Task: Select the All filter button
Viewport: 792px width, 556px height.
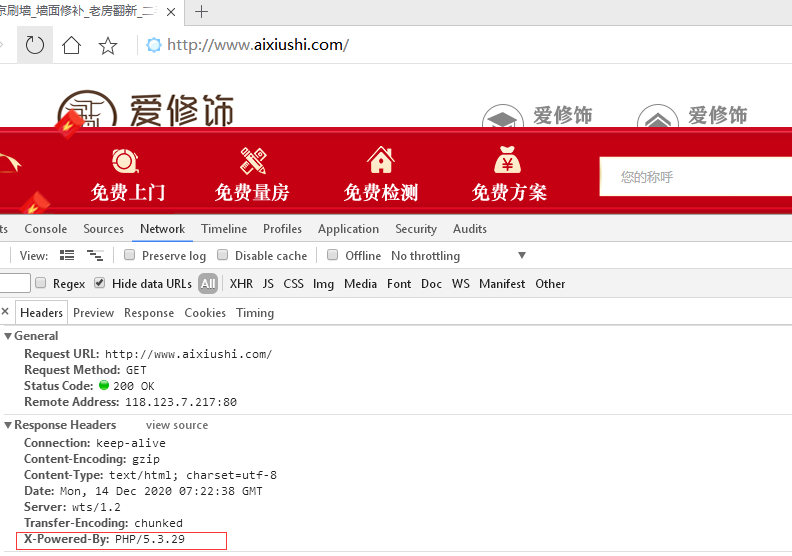Action: [x=208, y=283]
